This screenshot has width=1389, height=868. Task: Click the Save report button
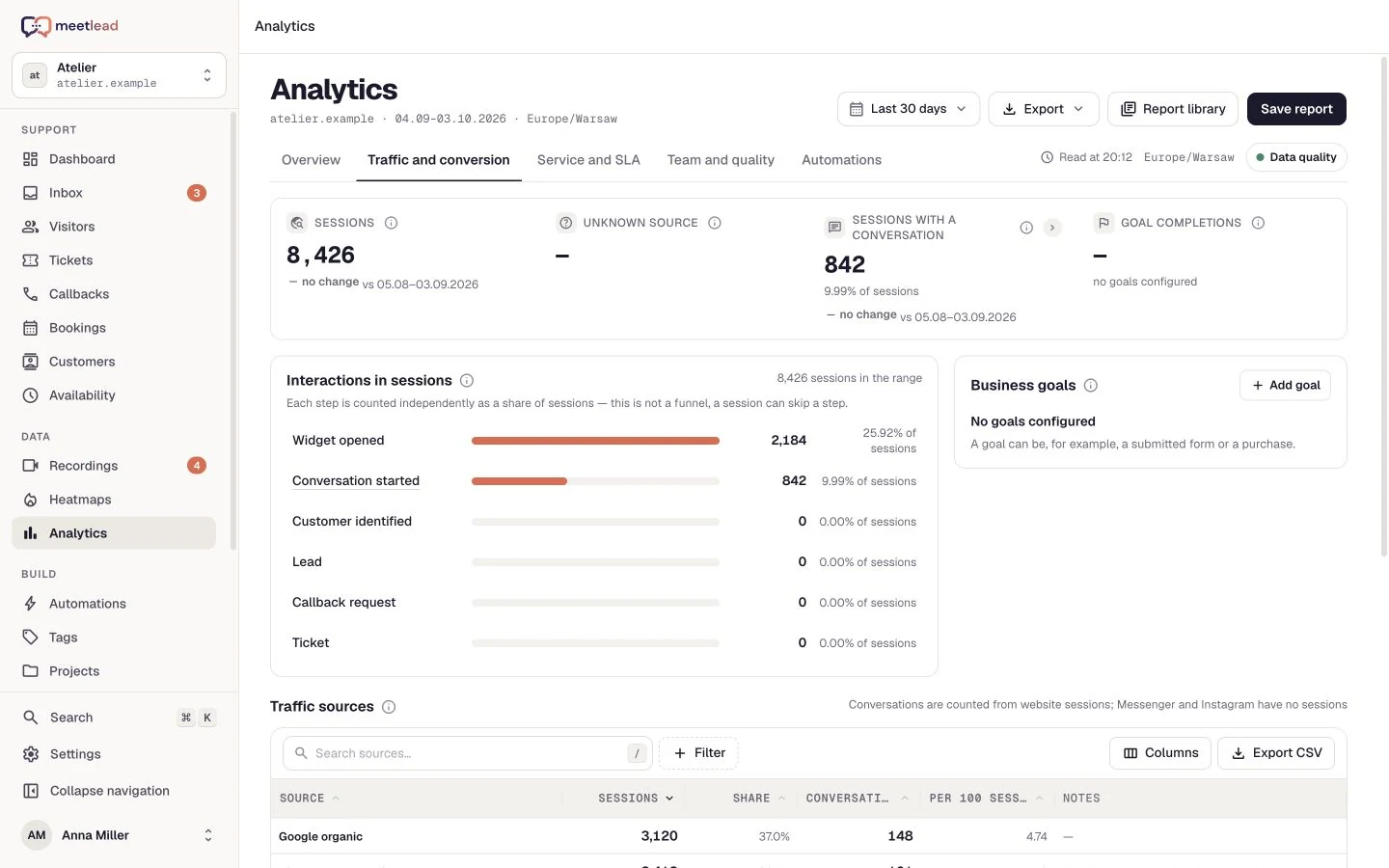pos(1296,109)
